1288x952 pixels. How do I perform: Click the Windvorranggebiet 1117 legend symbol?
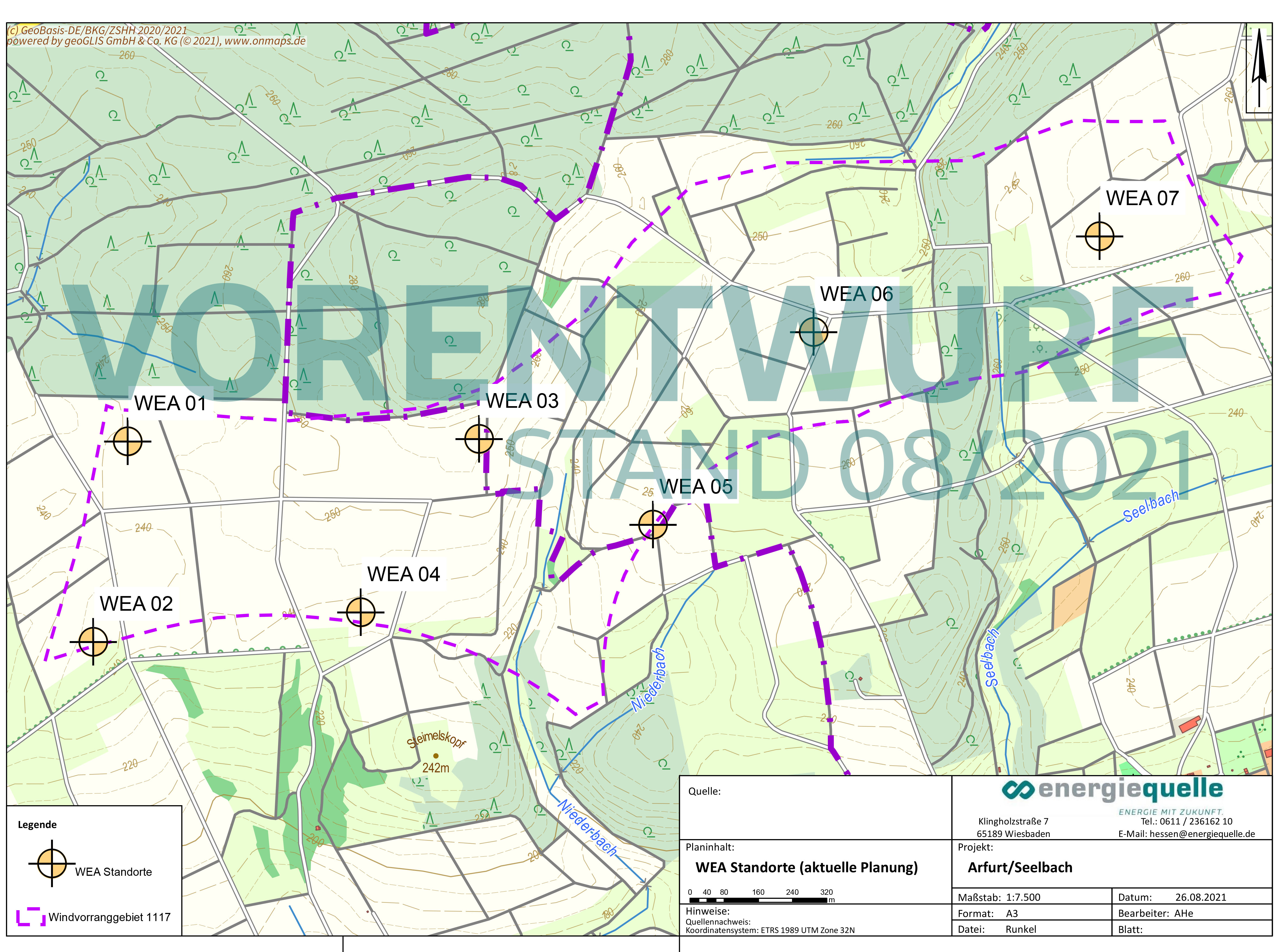coord(31,917)
